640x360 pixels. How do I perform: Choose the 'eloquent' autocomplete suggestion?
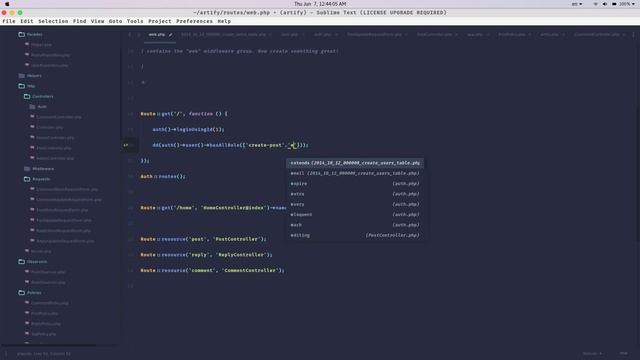[355, 214]
